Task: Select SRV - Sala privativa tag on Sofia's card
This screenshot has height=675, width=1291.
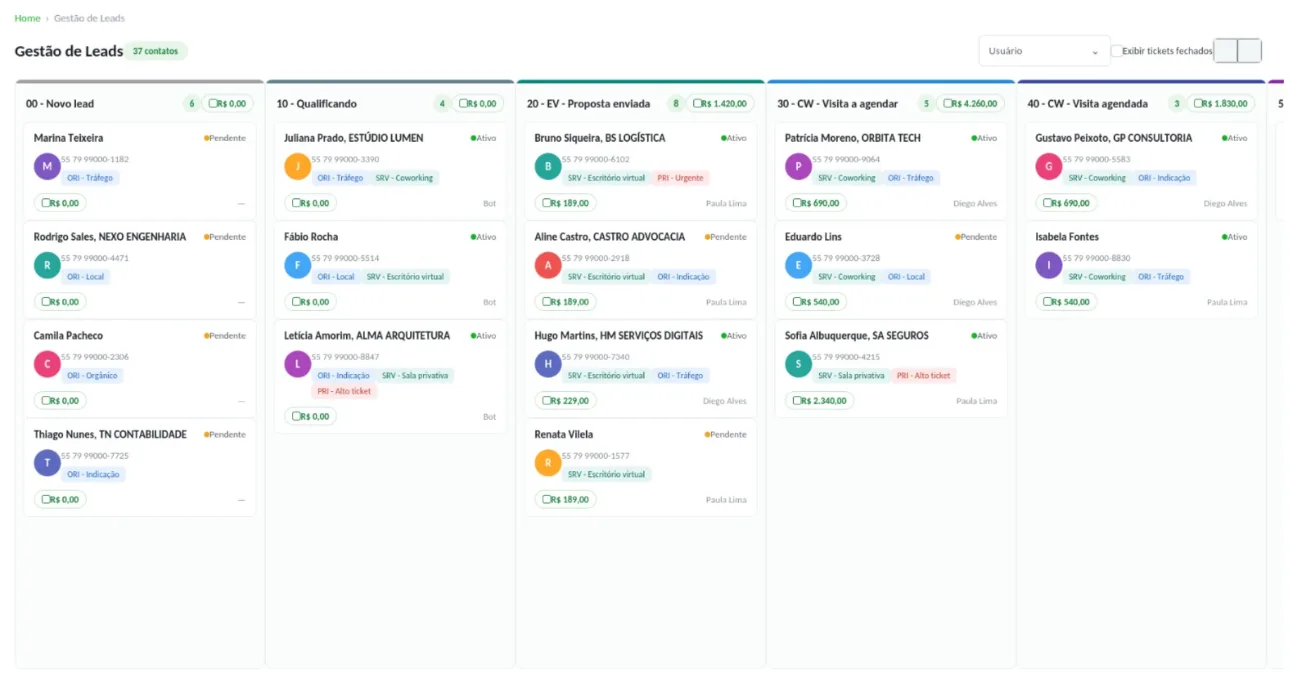Action: [x=851, y=376]
